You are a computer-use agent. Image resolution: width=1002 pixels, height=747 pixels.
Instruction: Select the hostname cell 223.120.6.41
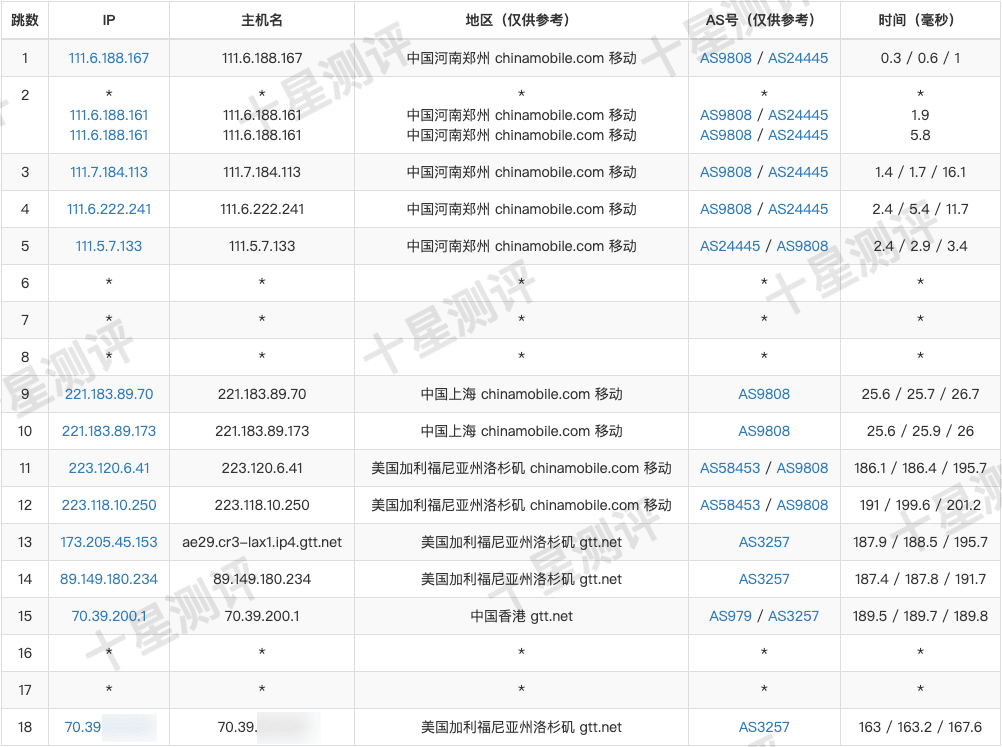tap(262, 468)
